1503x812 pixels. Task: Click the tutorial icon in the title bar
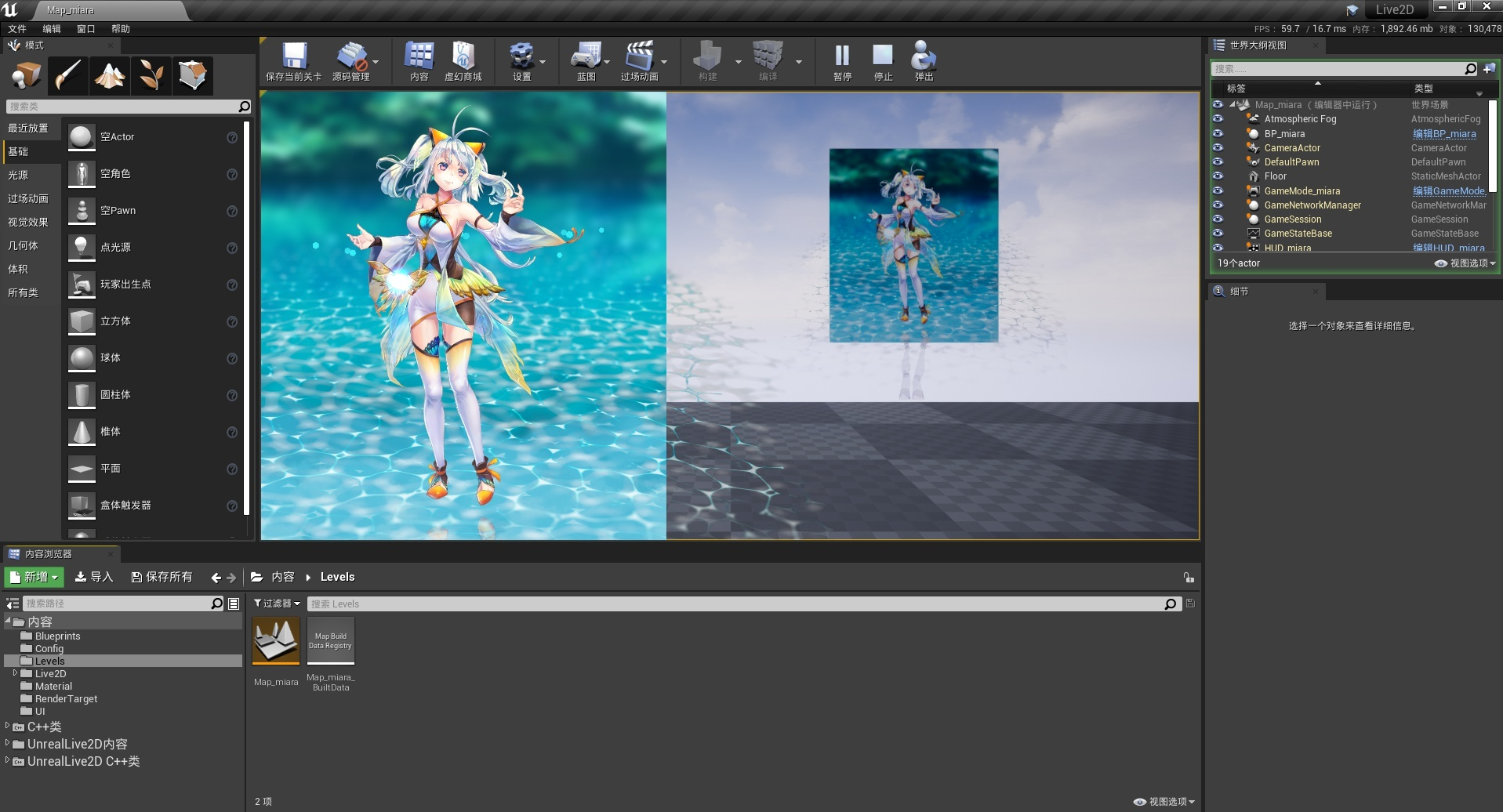click(1352, 10)
